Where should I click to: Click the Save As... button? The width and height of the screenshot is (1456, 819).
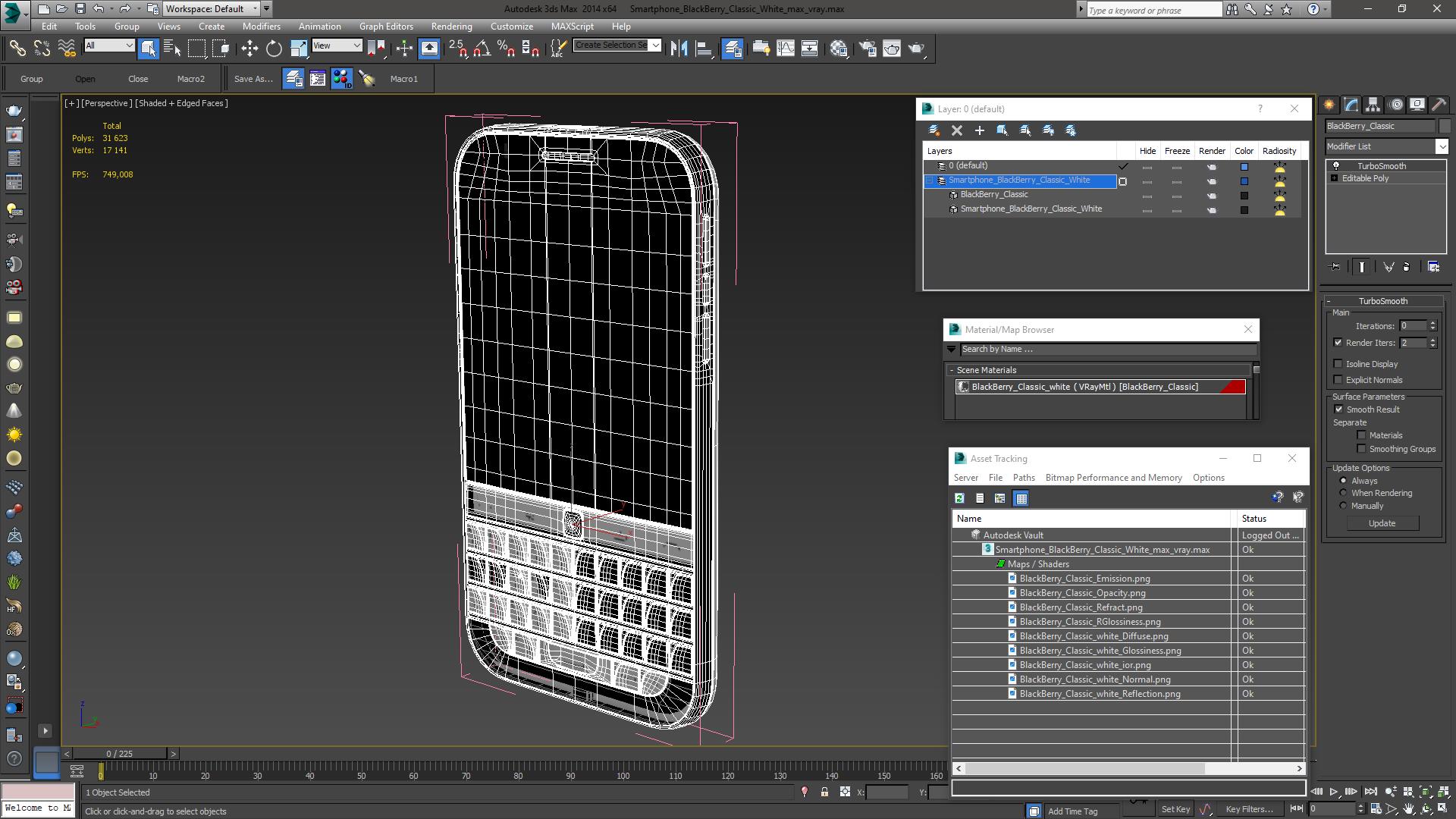click(253, 79)
